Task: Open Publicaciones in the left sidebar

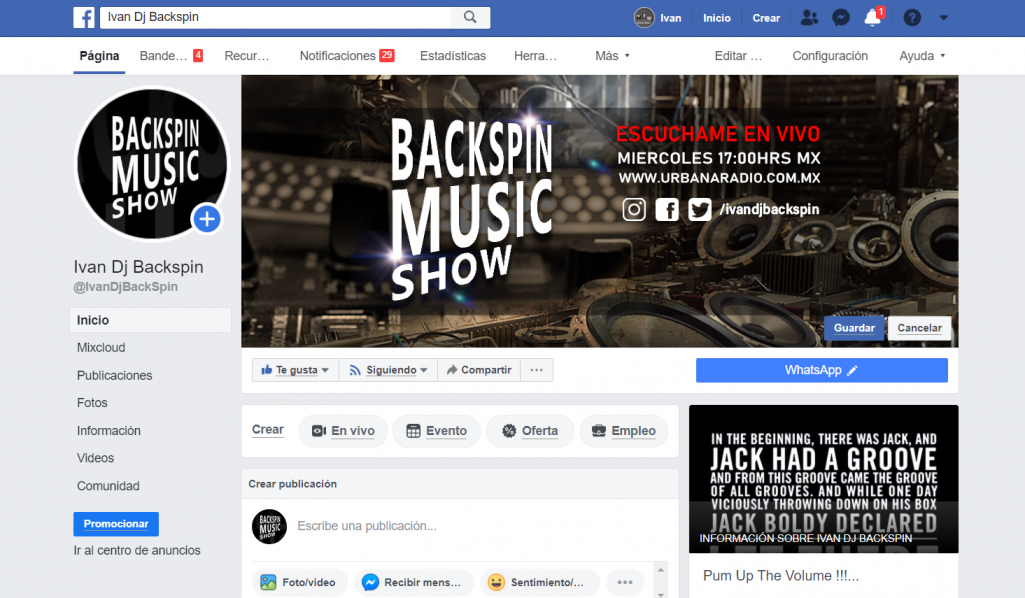Action: click(114, 375)
